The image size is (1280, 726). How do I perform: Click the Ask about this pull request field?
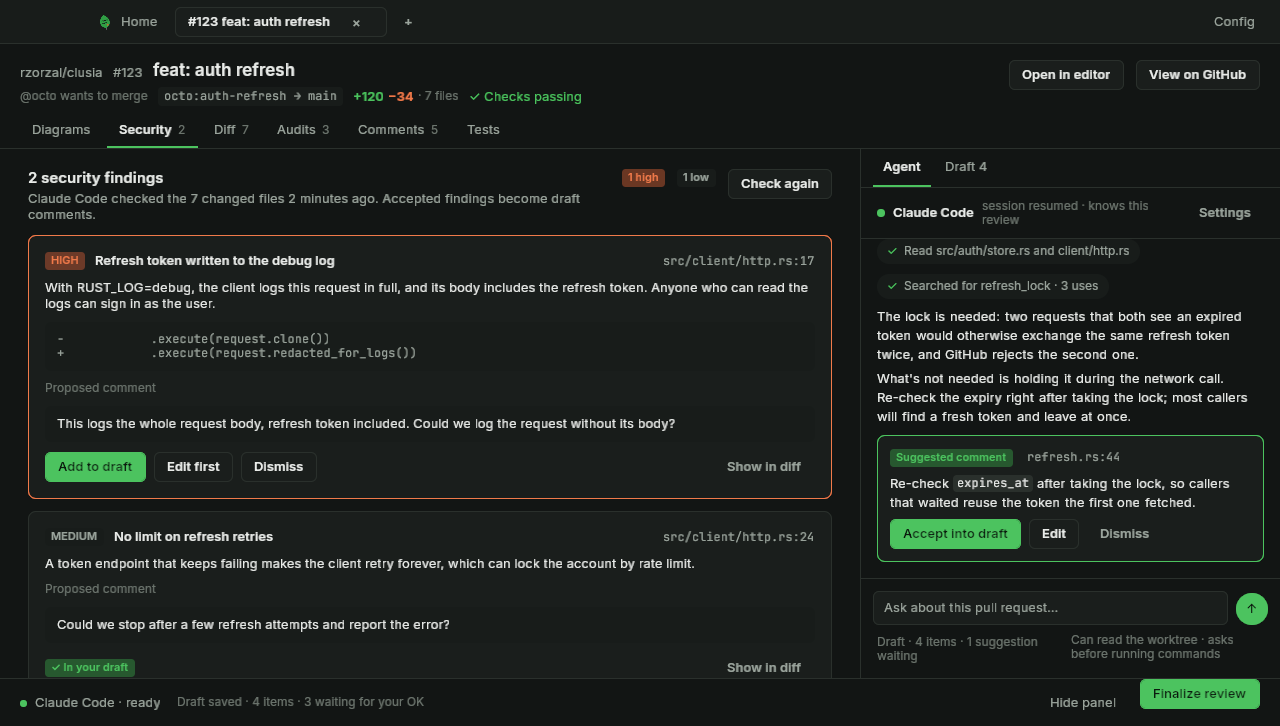pos(1050,608)
